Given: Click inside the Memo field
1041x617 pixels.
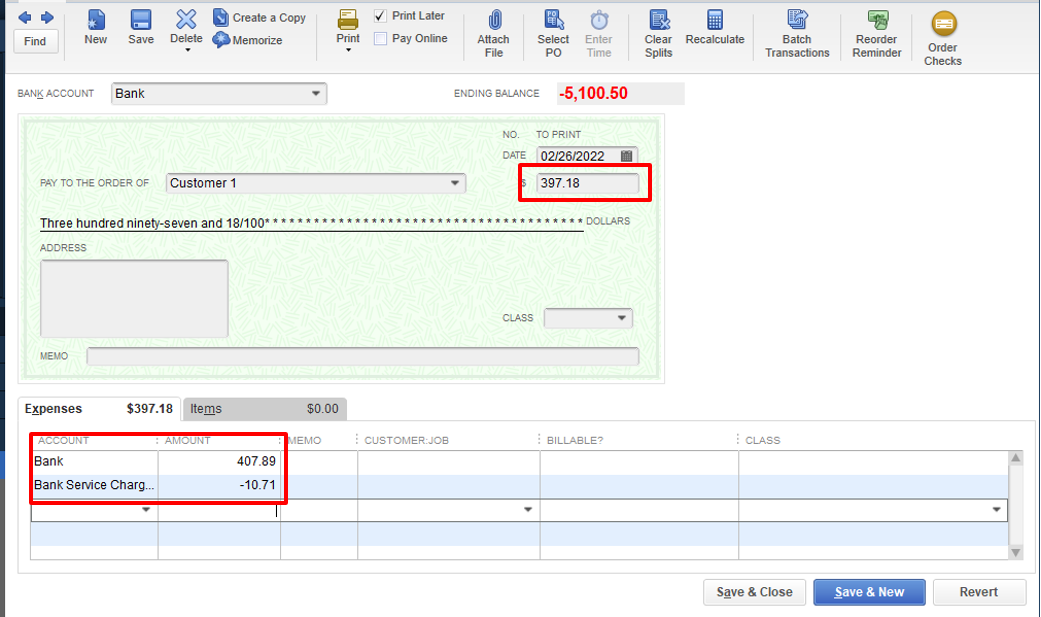Looking at the screenshot, I should (363, 356).
